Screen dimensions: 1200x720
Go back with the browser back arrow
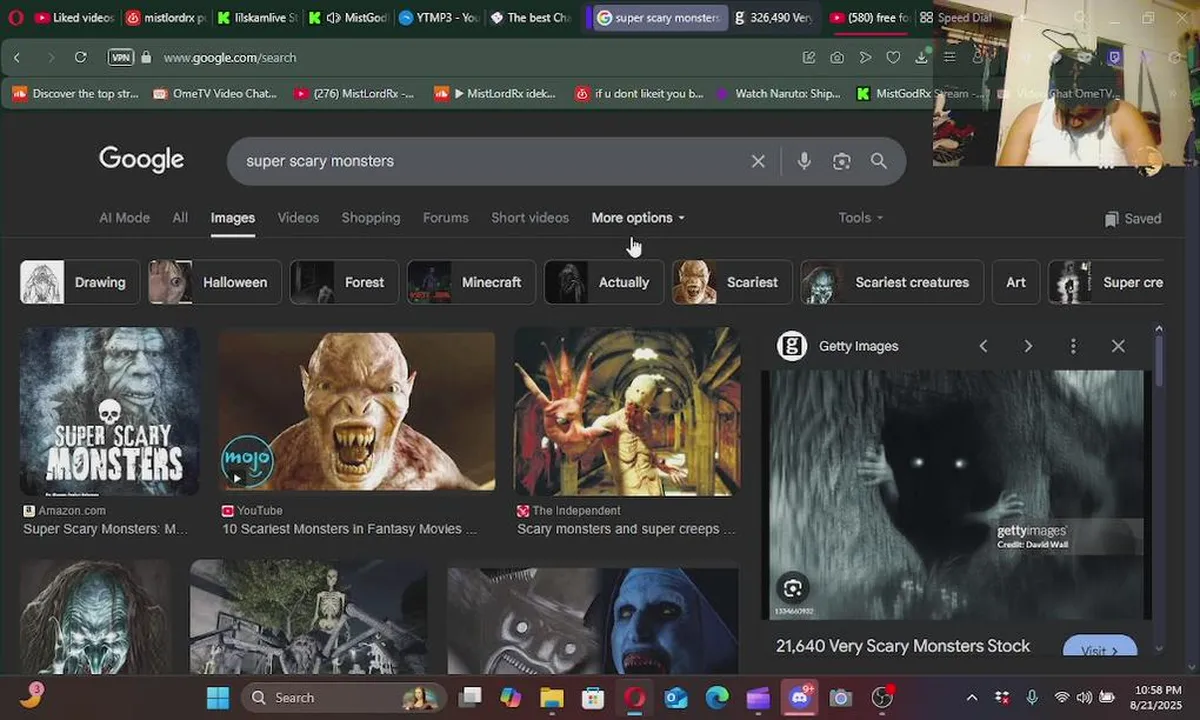(17, 58)
